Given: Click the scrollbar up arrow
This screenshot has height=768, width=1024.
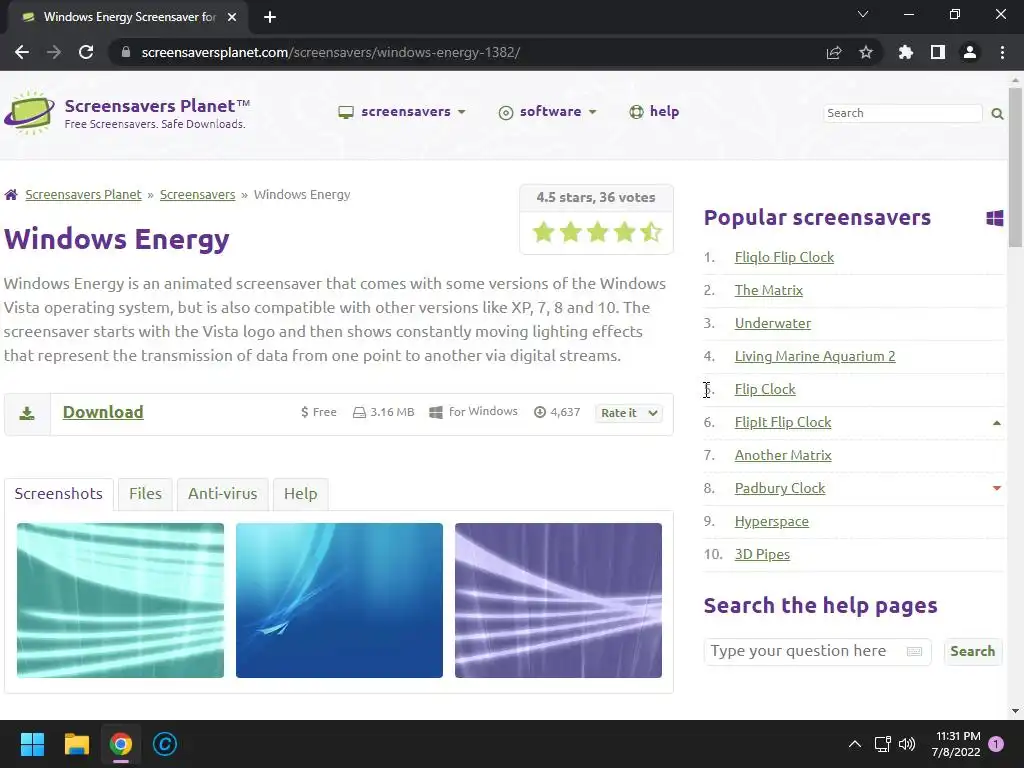Looking at the screenshot, I should 1015,80.
